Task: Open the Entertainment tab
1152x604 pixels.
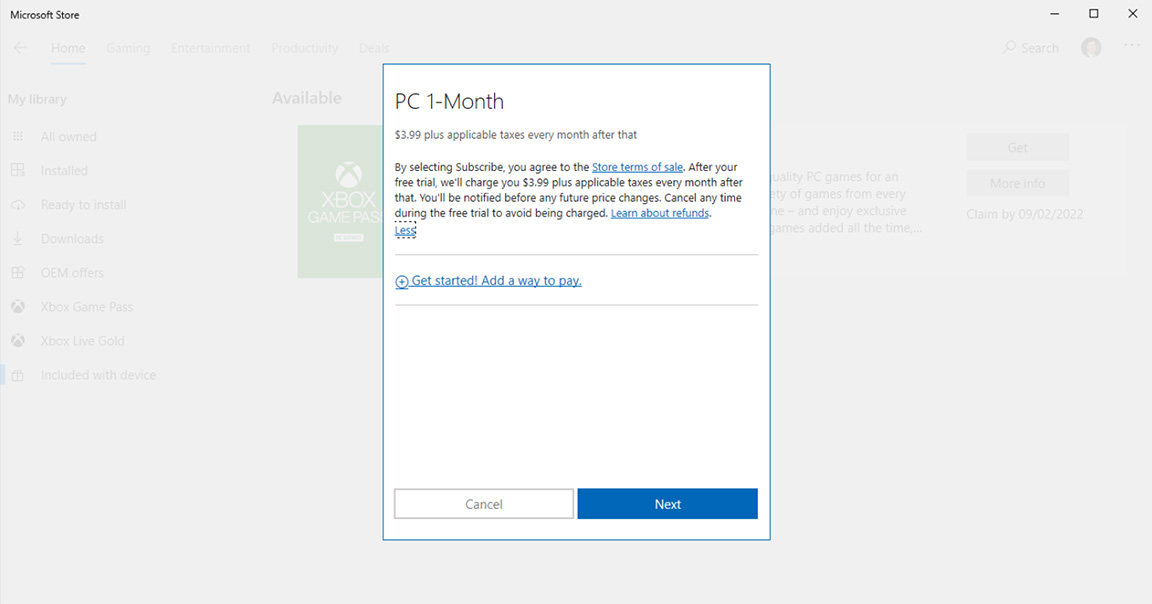Action: point(210,48)
